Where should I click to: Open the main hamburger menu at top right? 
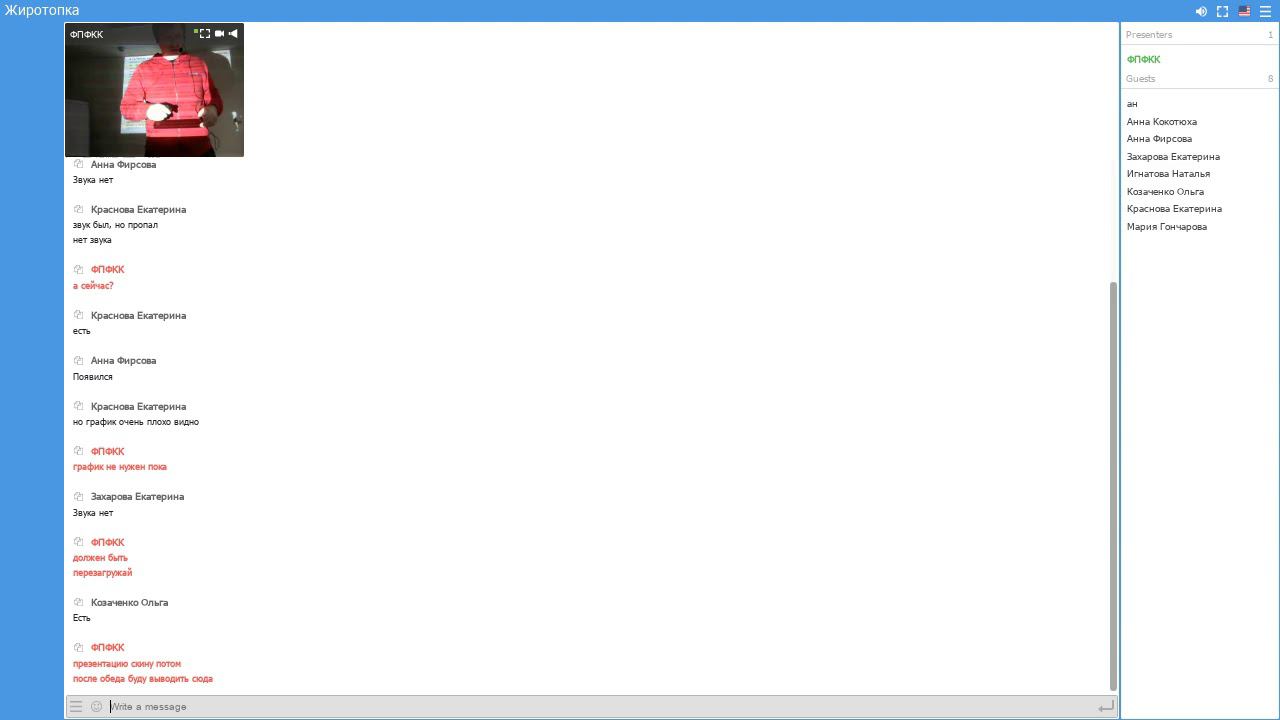[x=1265, y=12]
